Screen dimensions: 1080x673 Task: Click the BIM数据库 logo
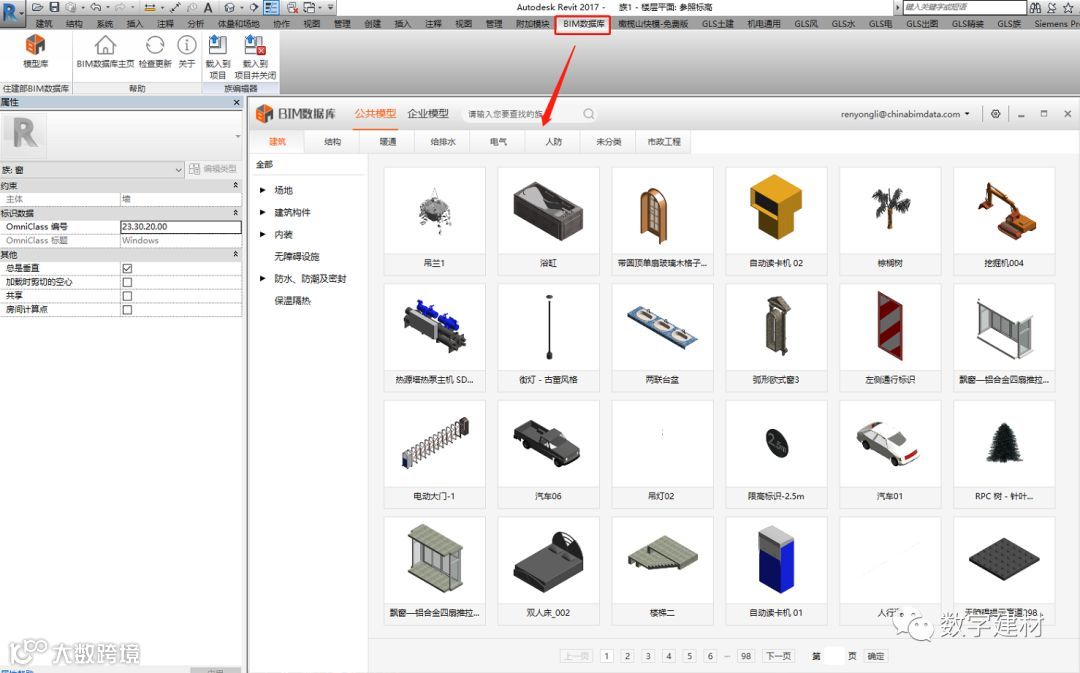[x=295, y=114]
